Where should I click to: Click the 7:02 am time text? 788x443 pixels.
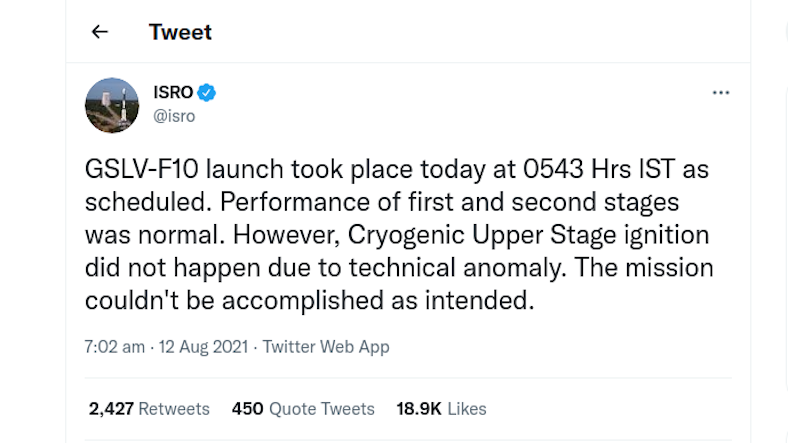(x=114, y=347)
